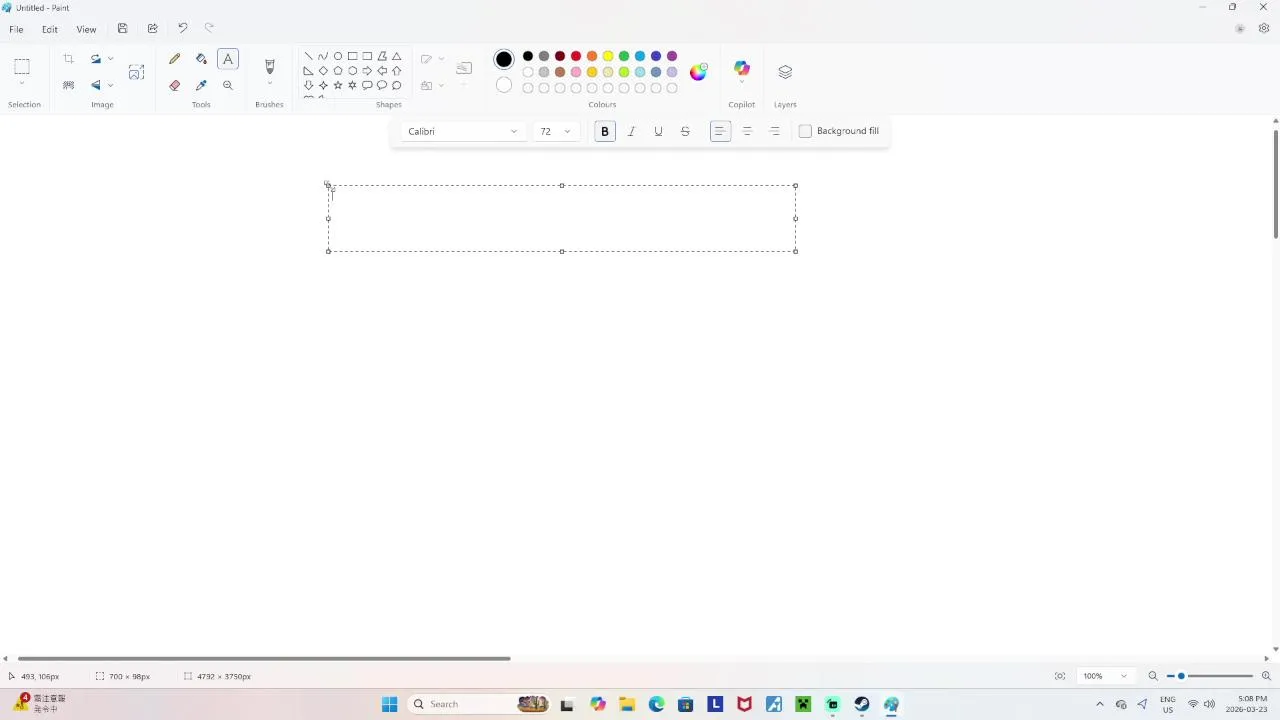This screenshot has height=720, width=1280.
Task: Select the Eraser tool
Action: coord(175,85)
